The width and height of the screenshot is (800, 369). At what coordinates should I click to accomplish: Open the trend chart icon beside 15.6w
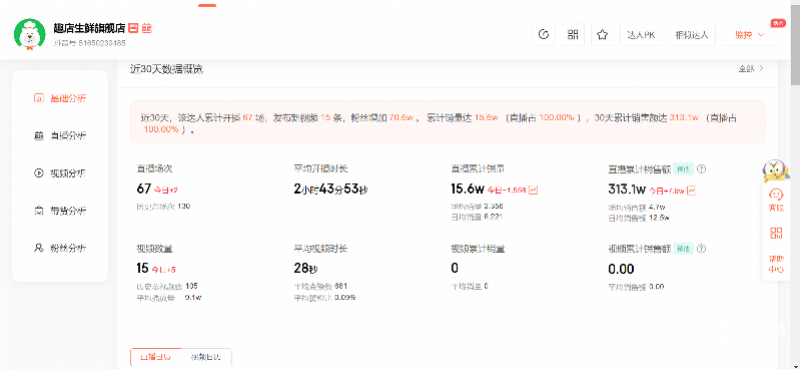click(533, 190)
